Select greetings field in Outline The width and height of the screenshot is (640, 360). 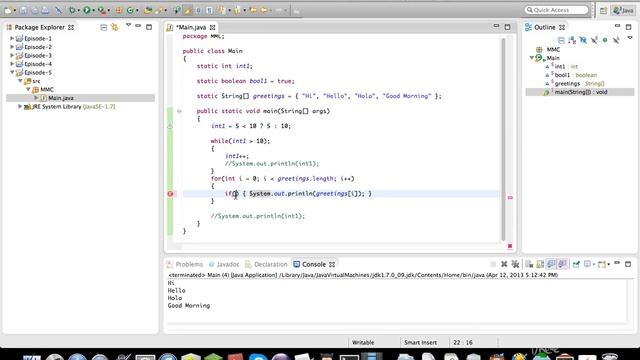click(x=575, y=84)
